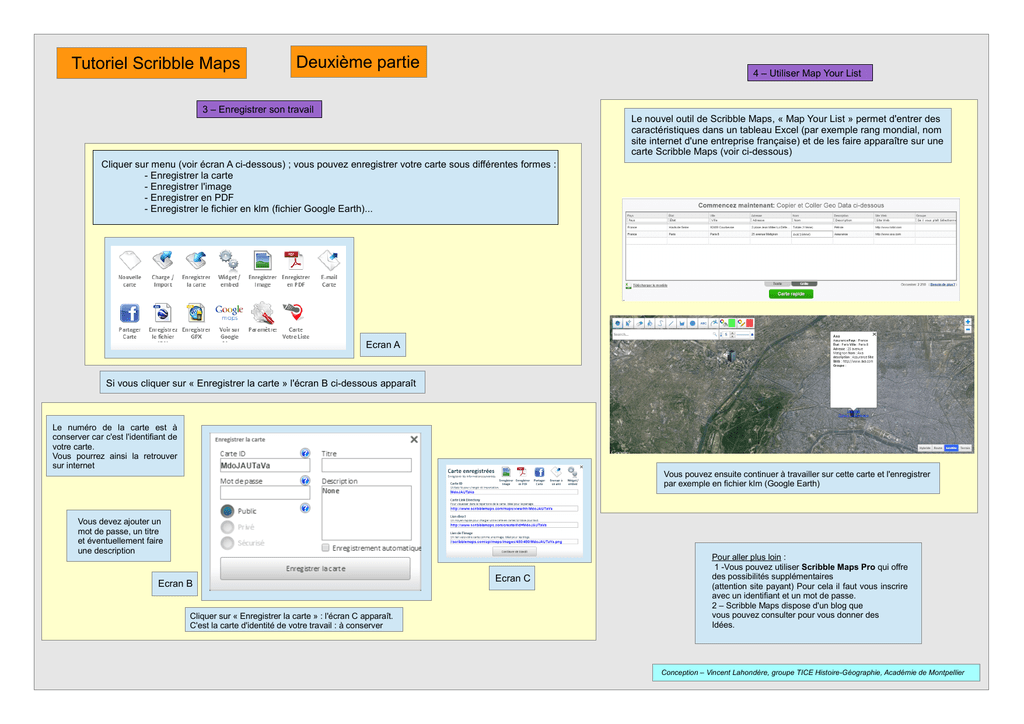Screen dimensions: 1024x724
Task: Click the Titre input field
Action: pos(366,465)
